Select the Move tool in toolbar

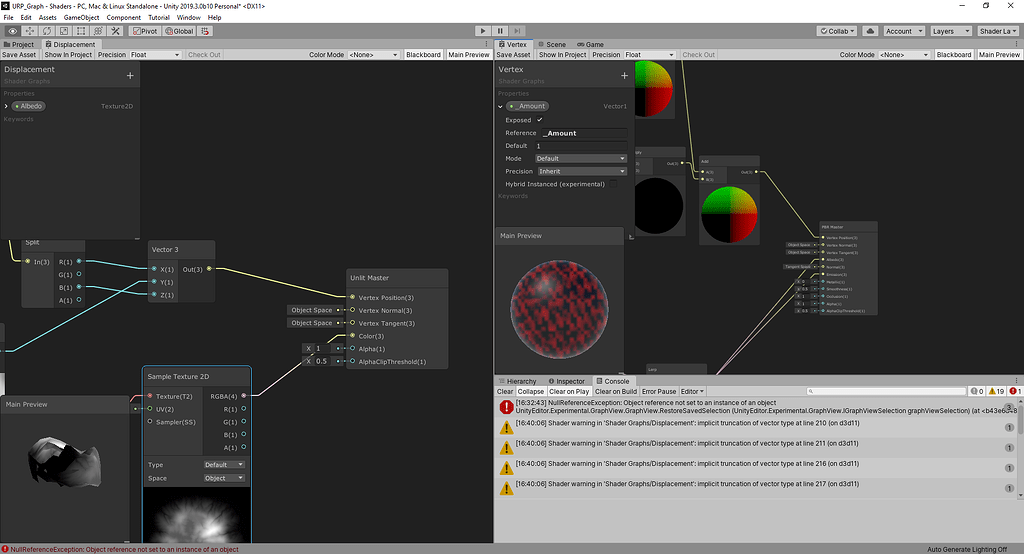pos(29,31)
